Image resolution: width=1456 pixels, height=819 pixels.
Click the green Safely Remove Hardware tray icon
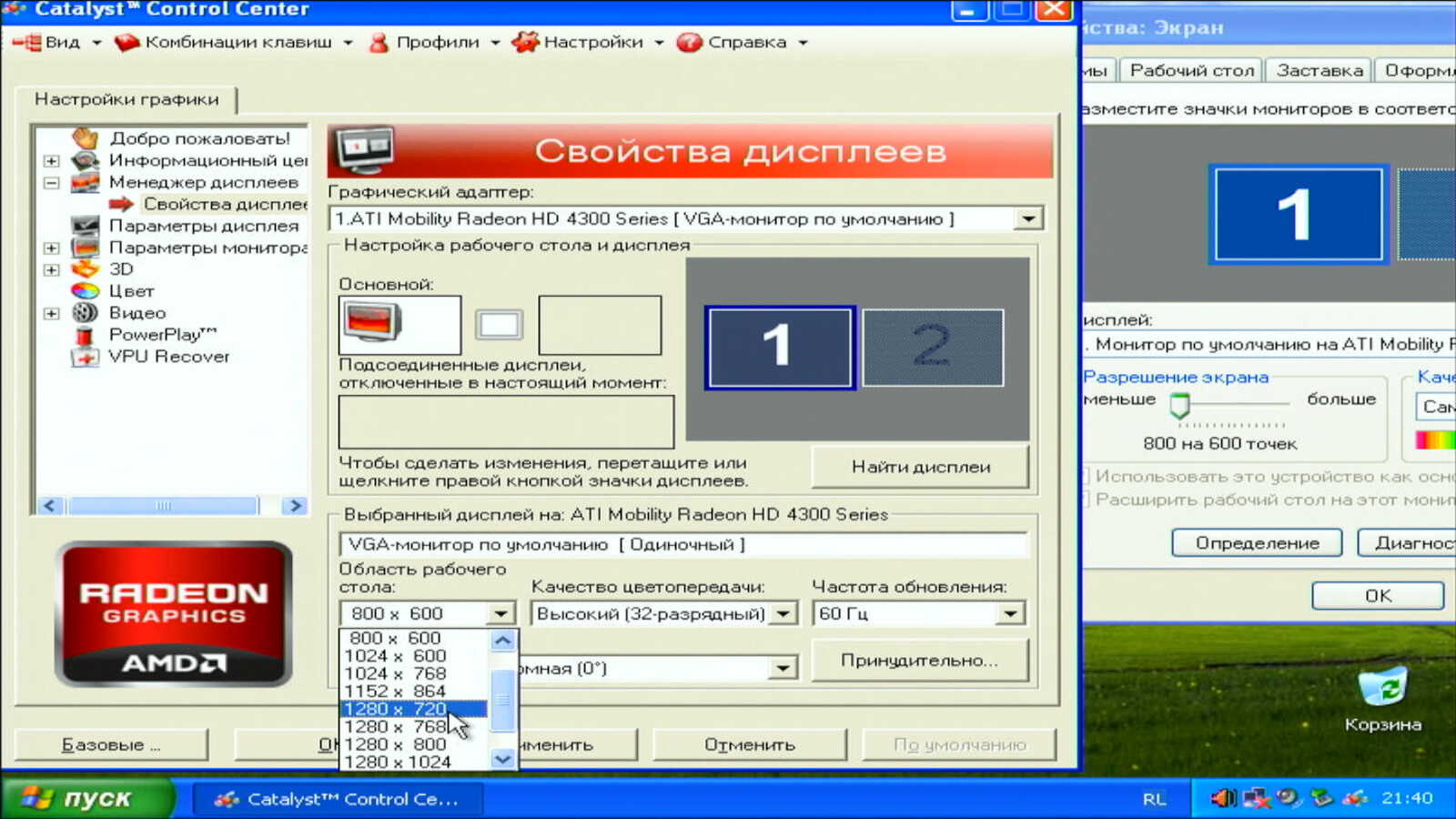click(x=1321, y=798)
